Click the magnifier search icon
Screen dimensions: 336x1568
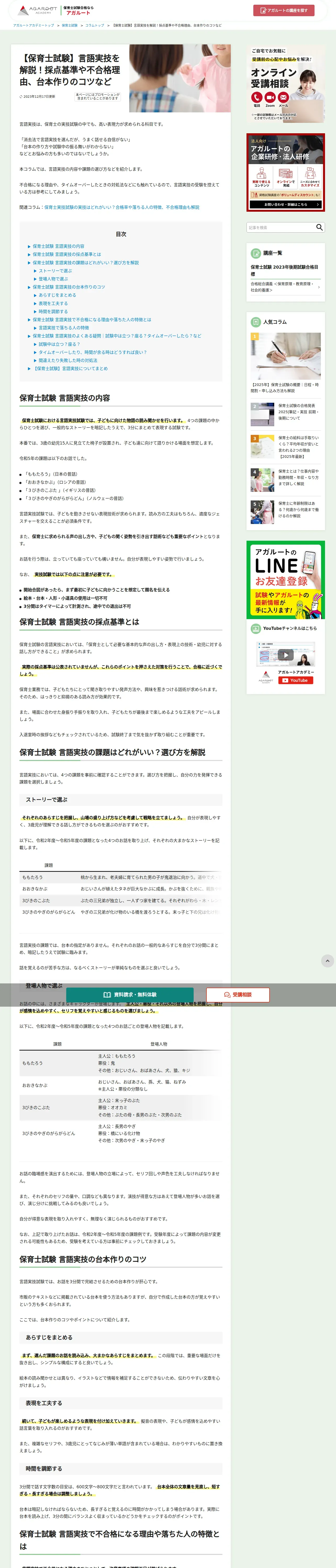coord(319,227)
